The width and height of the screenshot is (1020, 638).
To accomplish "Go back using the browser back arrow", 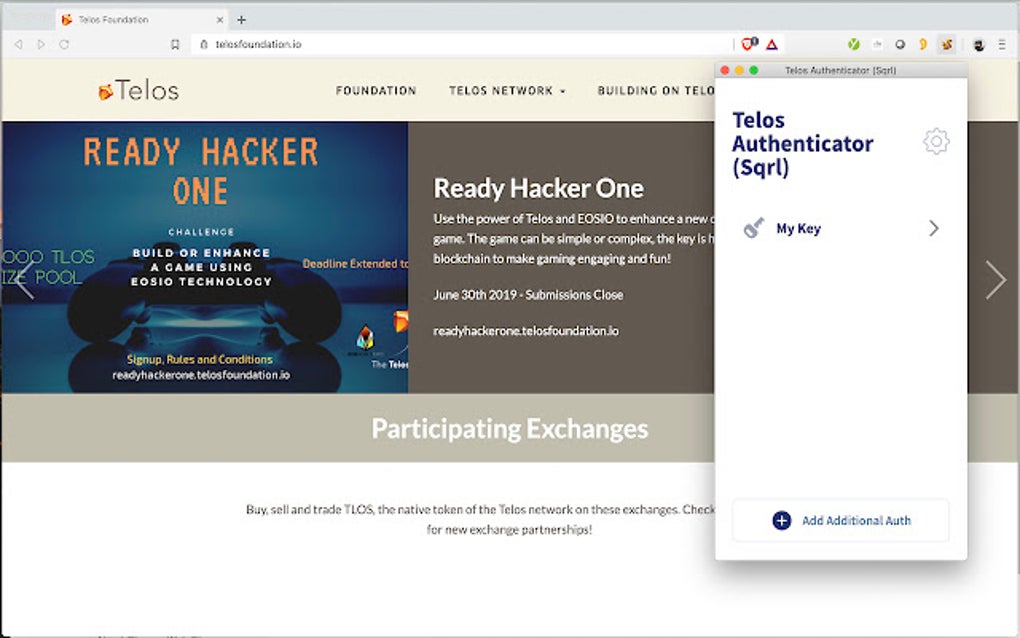I will pos(18,44).
